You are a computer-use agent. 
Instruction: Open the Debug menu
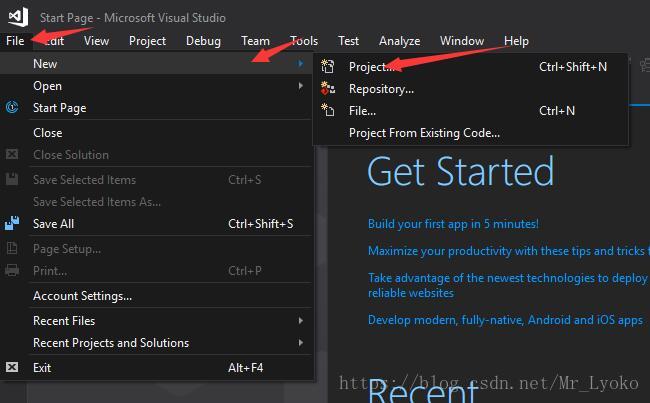pos(203,41)
